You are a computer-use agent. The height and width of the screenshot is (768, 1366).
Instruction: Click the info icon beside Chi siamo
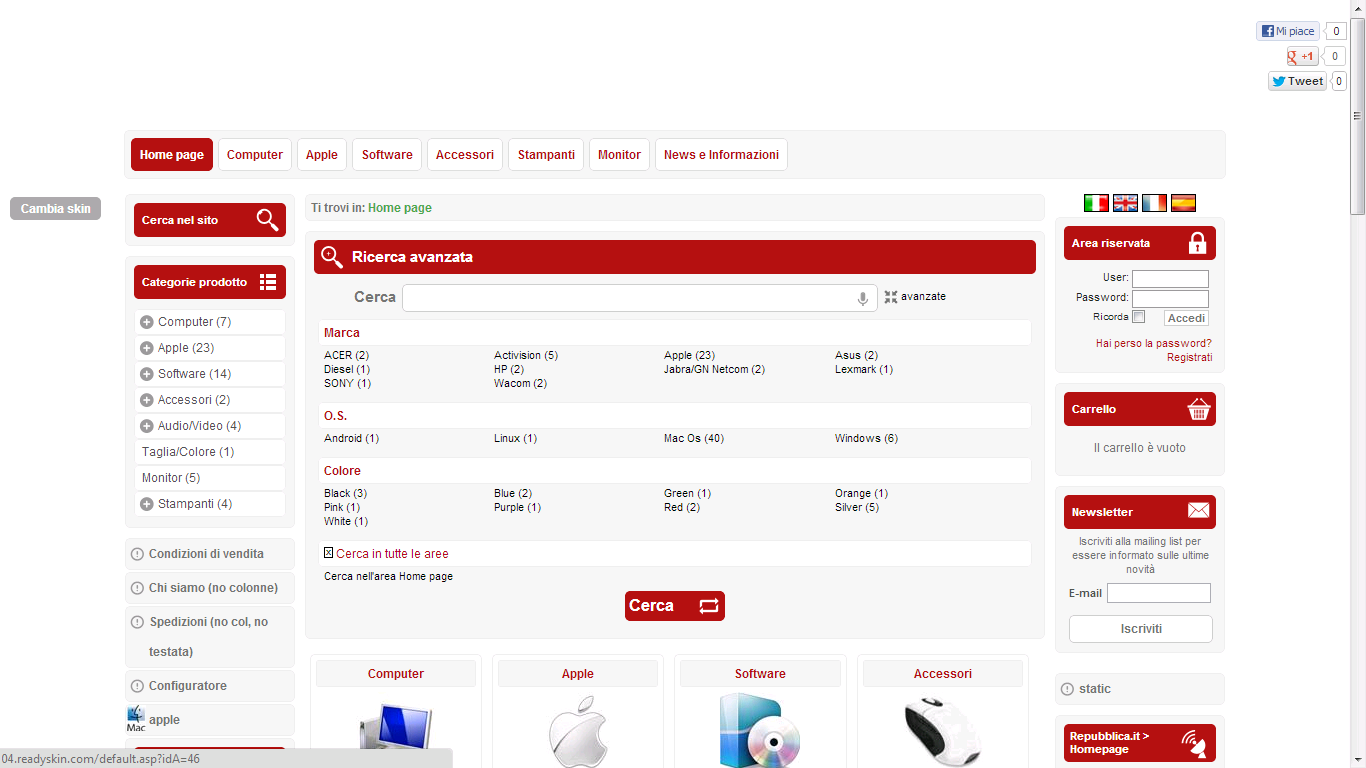click(x=137, y=588)
